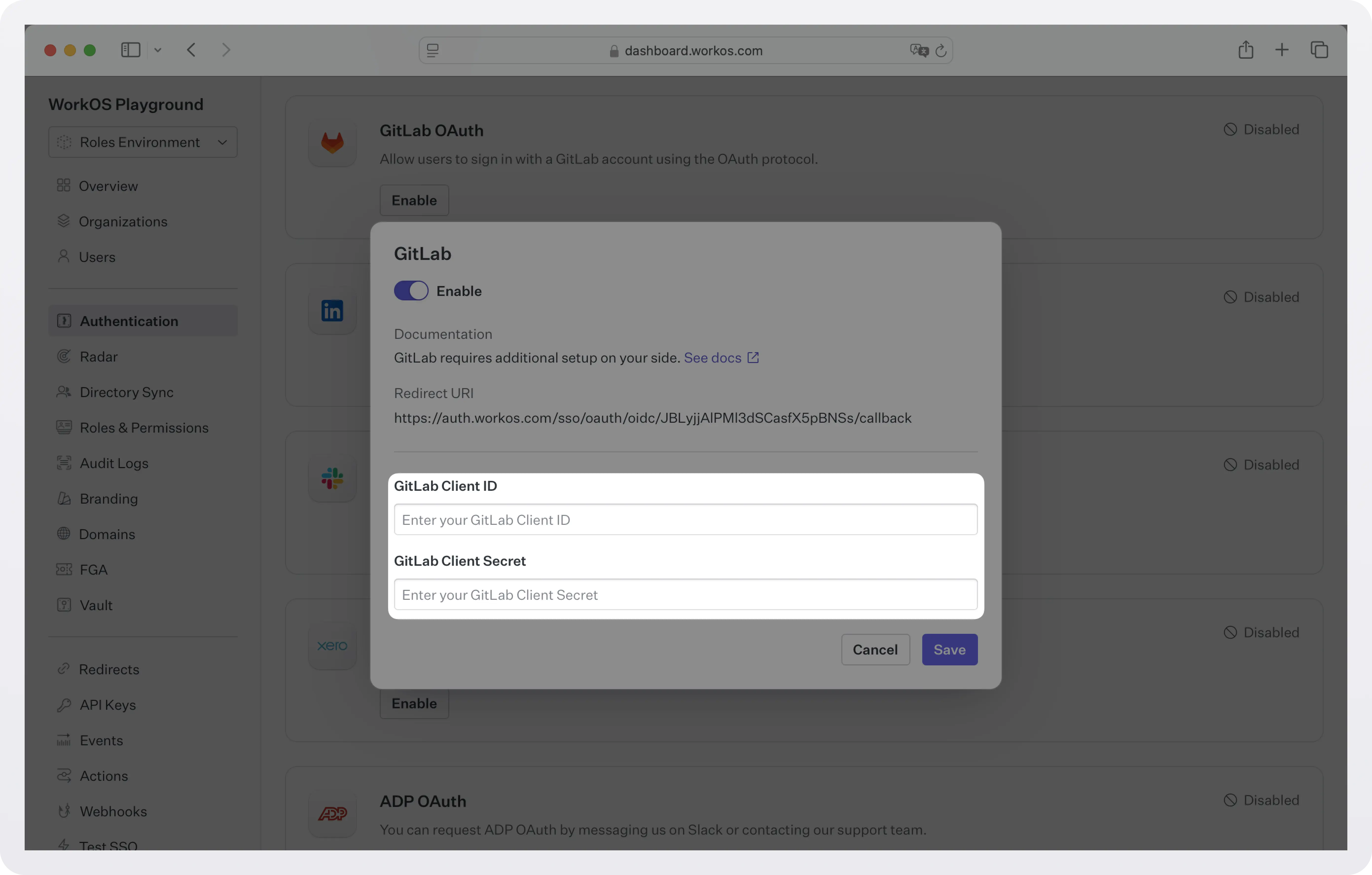Screen dimensions: 1372x875
Task: Open the Safari sidebar options chevron
Action: (x=158, y=50)
